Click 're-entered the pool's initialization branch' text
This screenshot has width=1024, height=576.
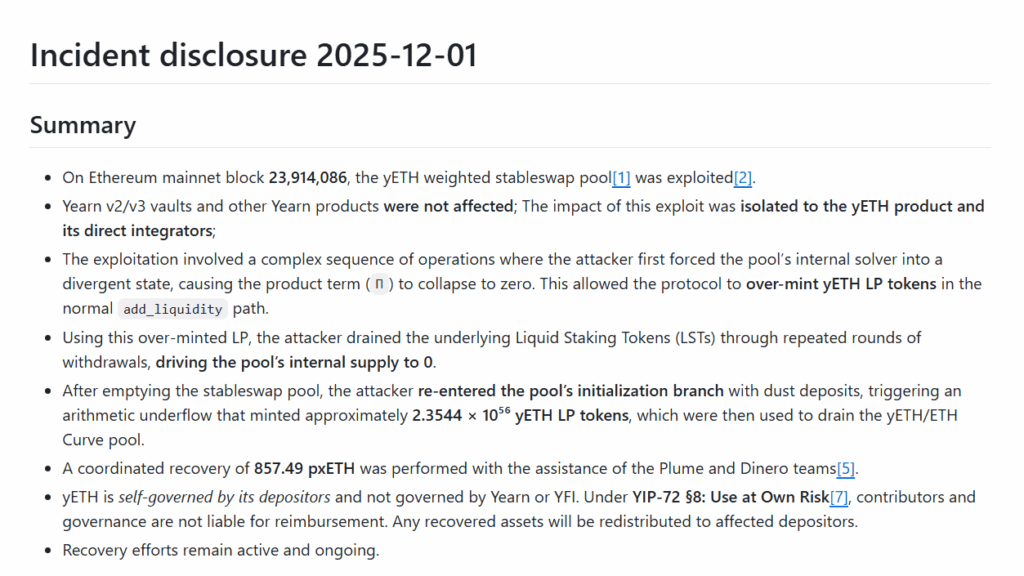tap(570, 390)
